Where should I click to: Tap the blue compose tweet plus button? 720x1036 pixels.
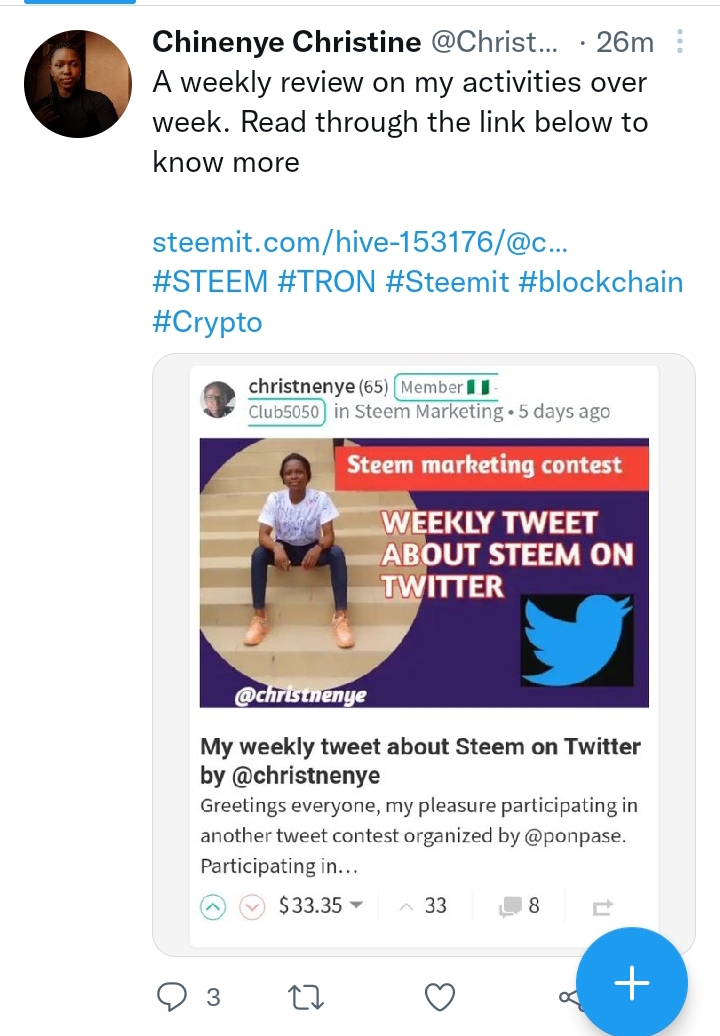tap(632, 984)
